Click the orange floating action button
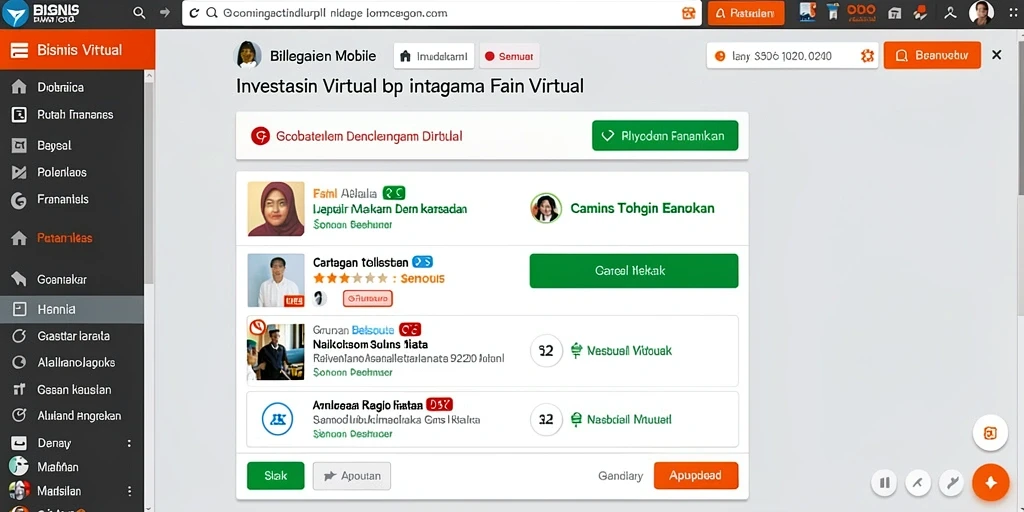 tap(991, 483)
